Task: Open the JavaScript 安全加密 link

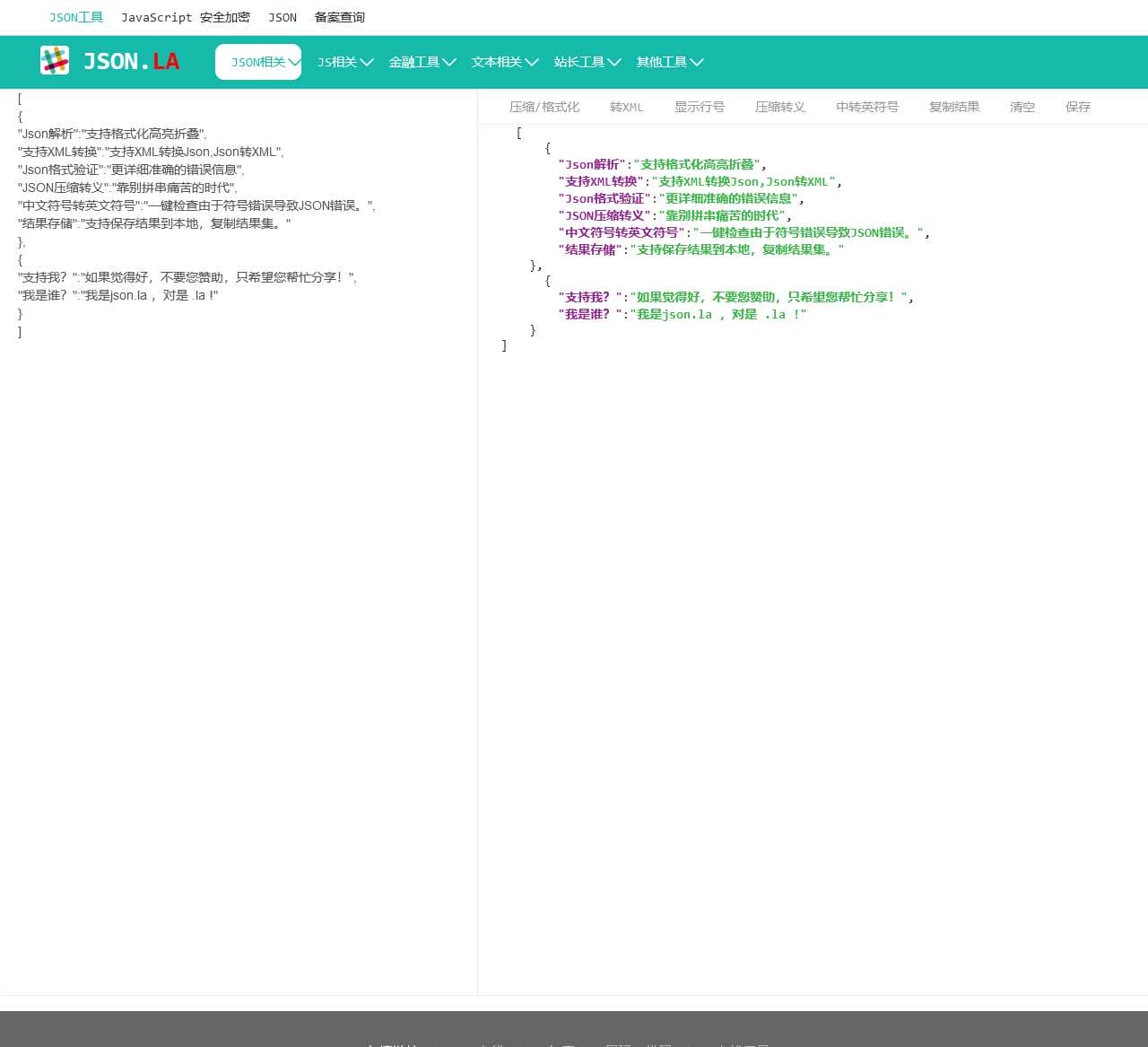Action: coord(186,17)
